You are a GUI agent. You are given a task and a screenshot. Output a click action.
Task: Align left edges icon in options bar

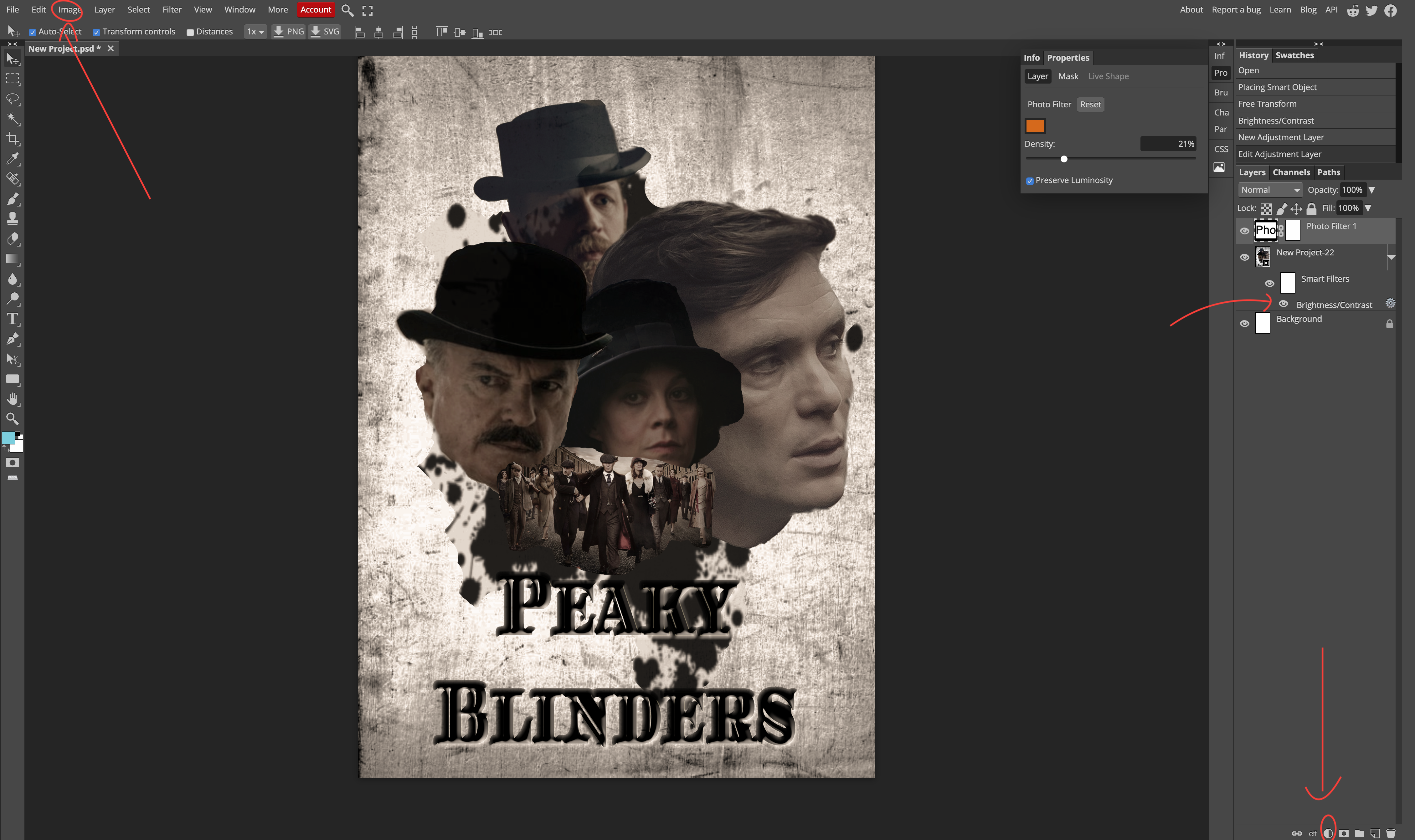[360, 32]
